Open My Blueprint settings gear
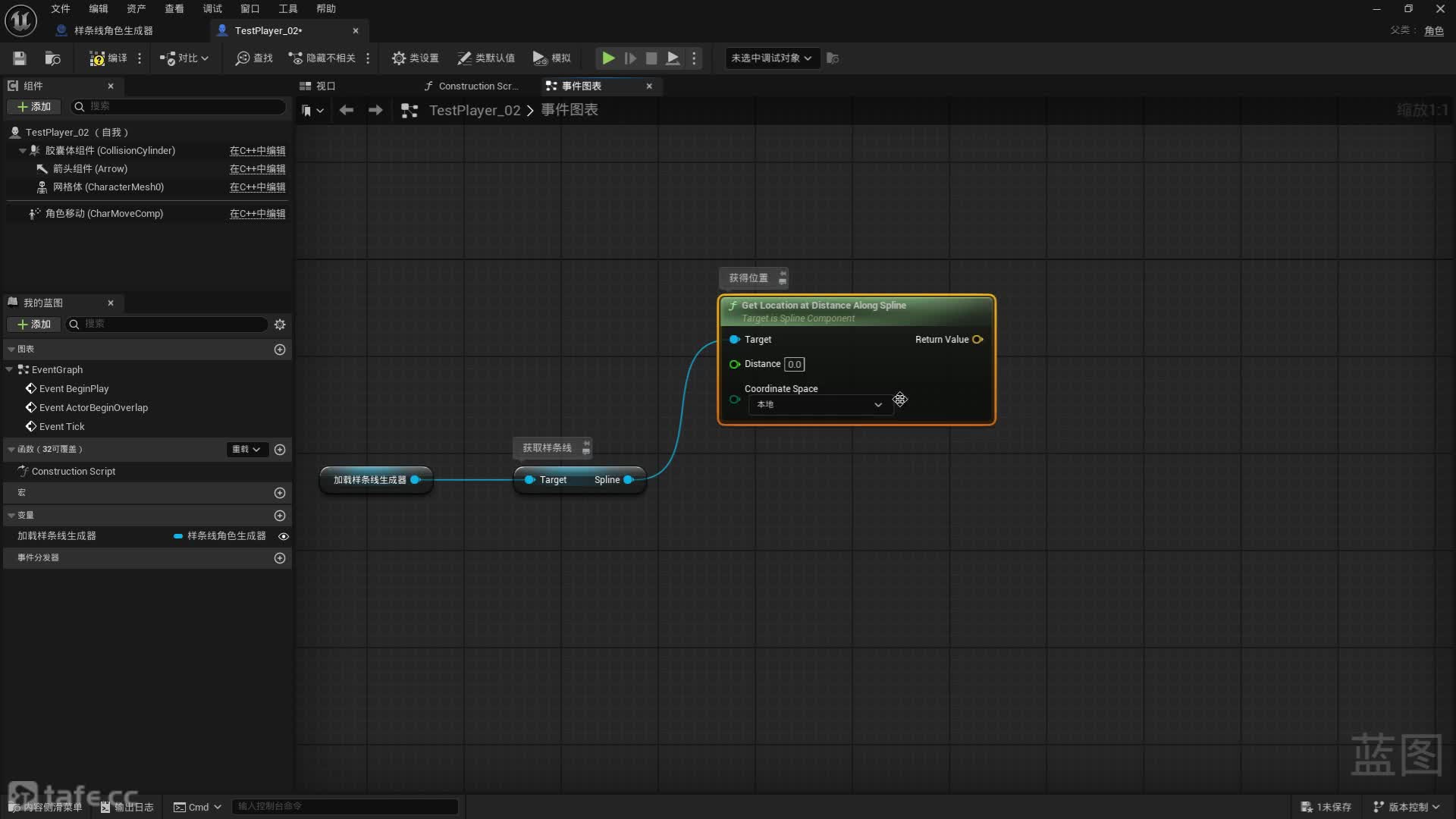Viewport: 1456px width, 819px height. tap(280, 325)
